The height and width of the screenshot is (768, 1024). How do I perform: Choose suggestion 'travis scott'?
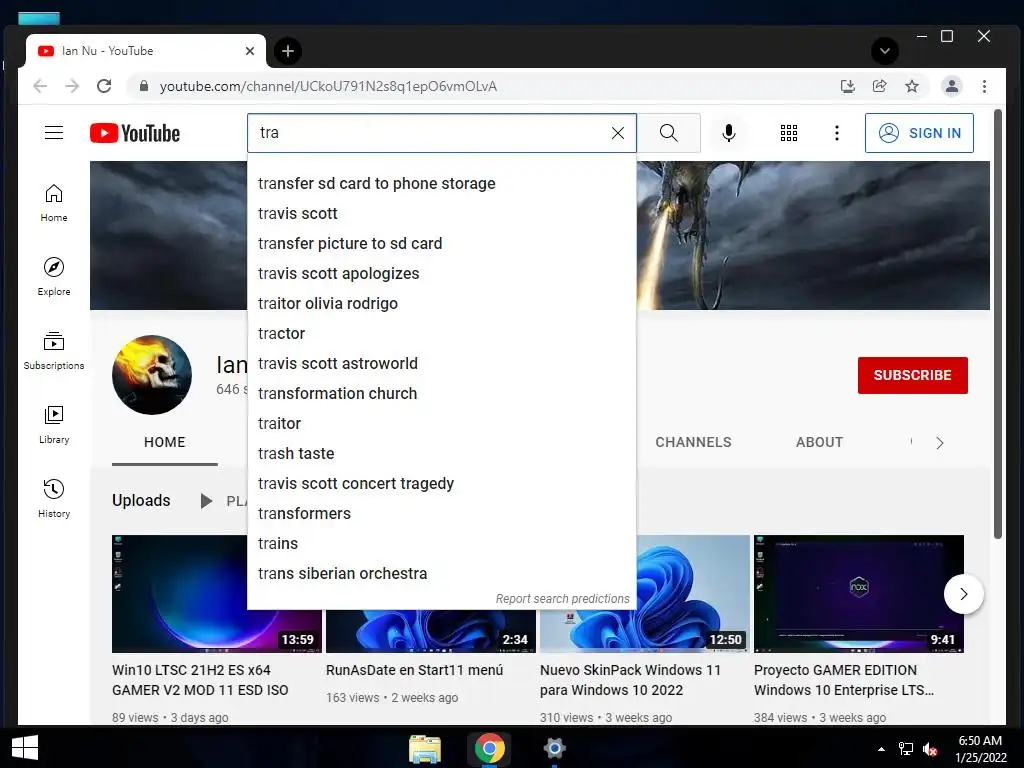tap(441, 214)
